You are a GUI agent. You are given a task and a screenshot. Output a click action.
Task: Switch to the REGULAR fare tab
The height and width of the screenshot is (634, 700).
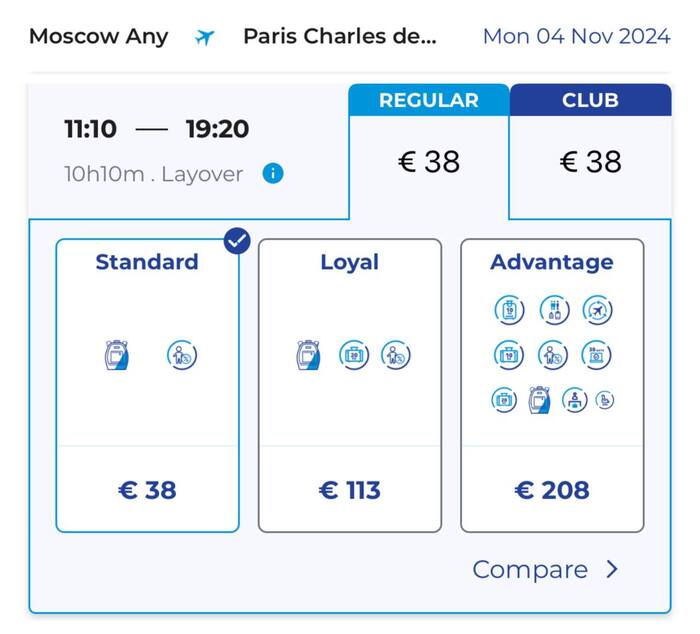429,100
